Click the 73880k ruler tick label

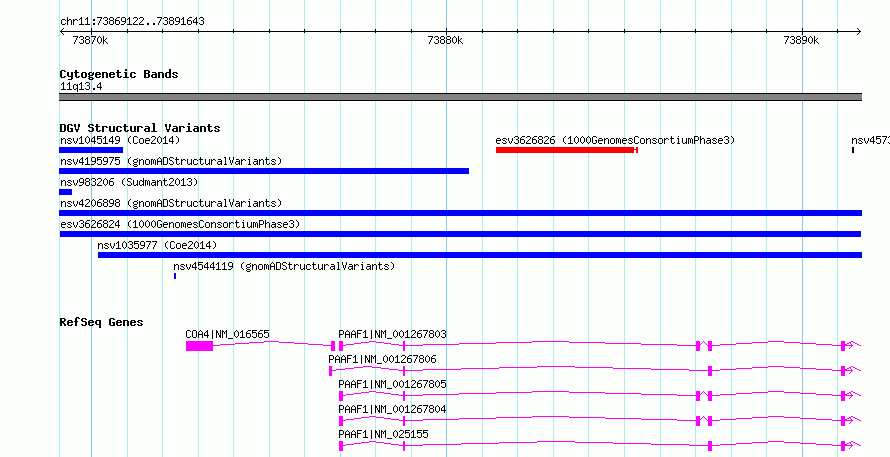(446, 40)
